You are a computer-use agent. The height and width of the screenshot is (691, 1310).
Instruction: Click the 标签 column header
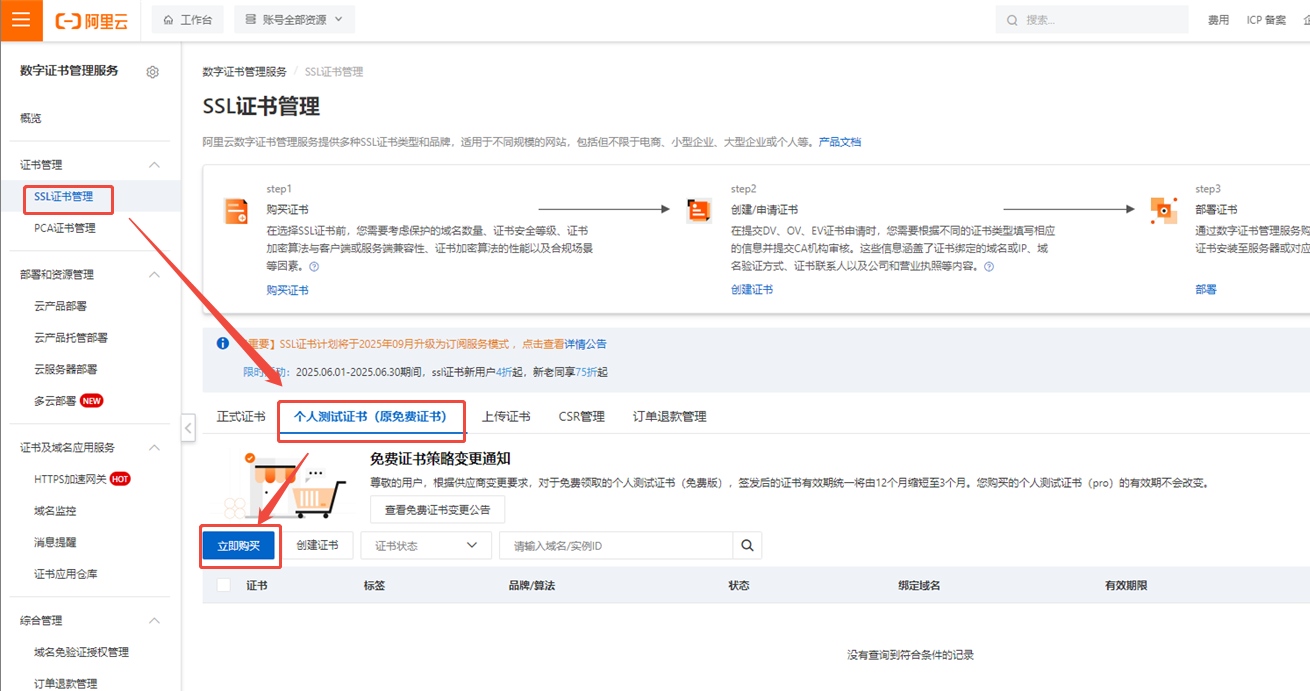375,585
